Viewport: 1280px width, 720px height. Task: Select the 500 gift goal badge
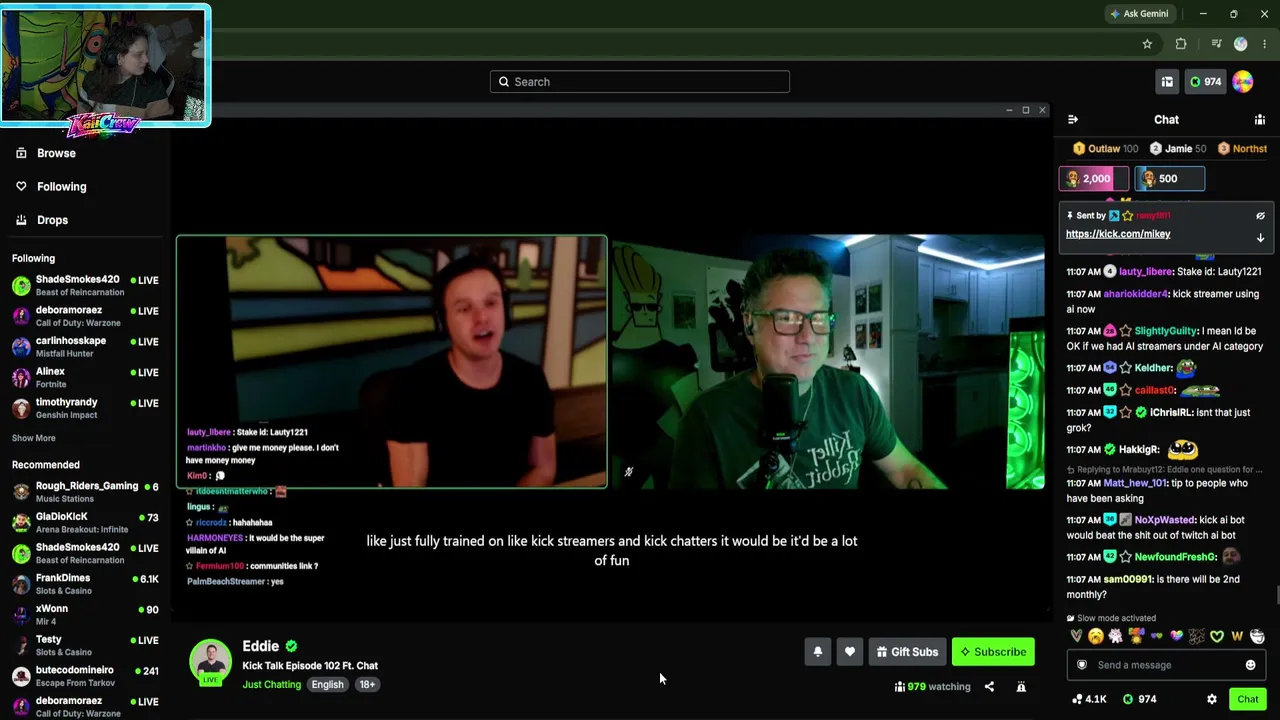(1169, 179)
